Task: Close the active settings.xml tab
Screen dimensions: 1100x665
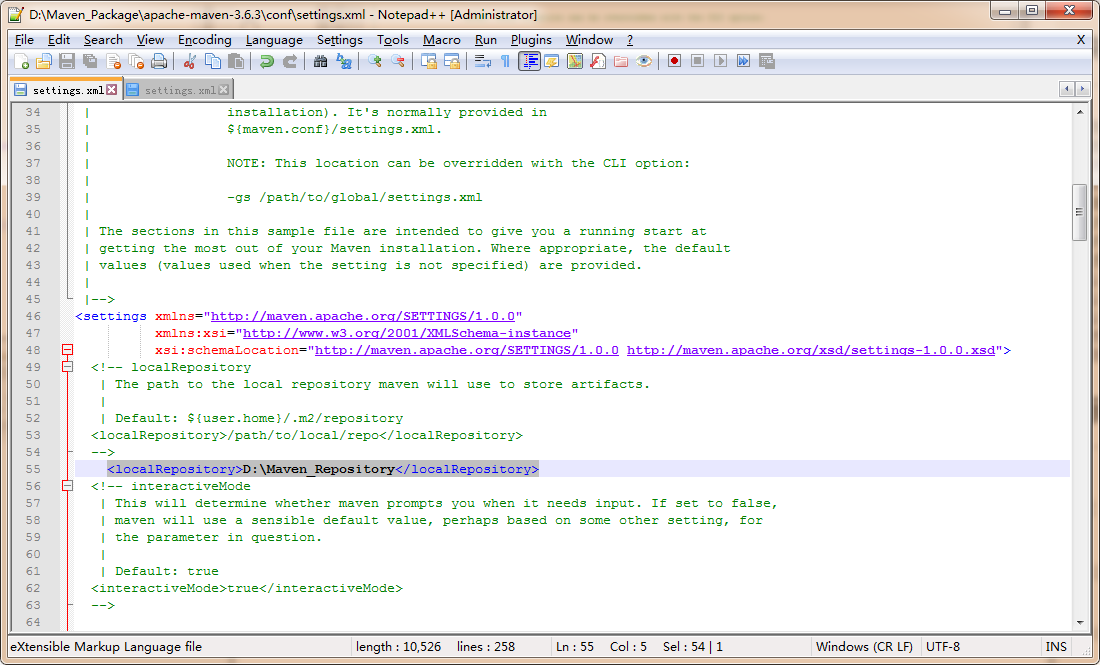Action: [x=112, y=90]
